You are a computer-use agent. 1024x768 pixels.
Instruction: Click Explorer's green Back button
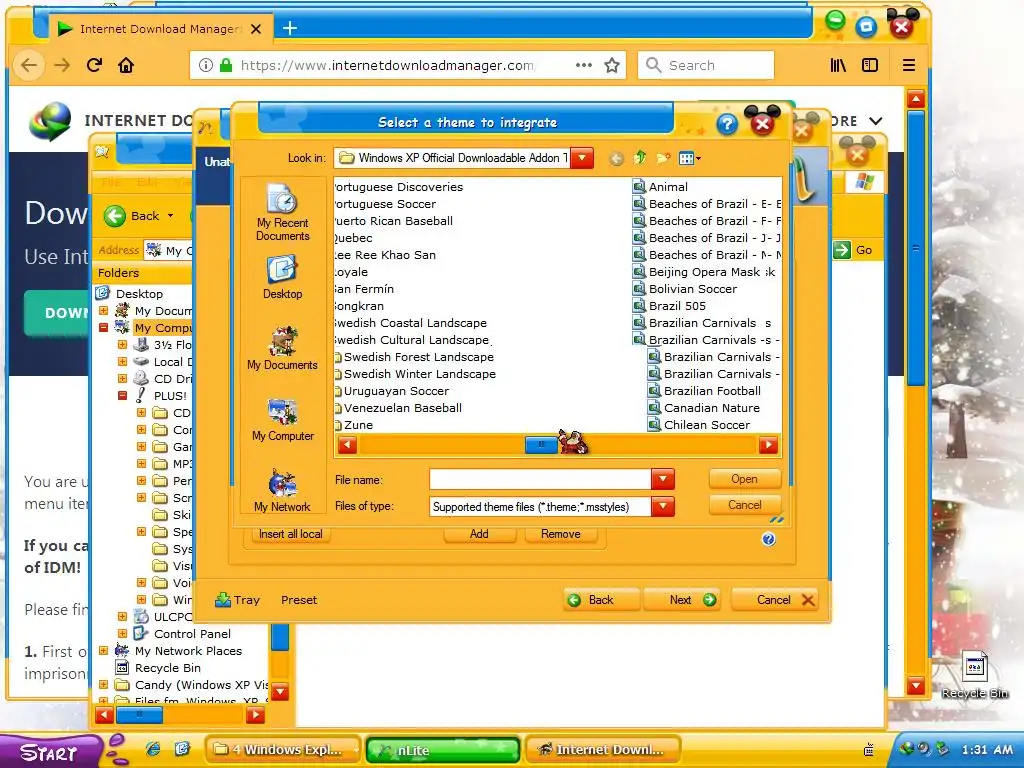(x=138, y=216)
